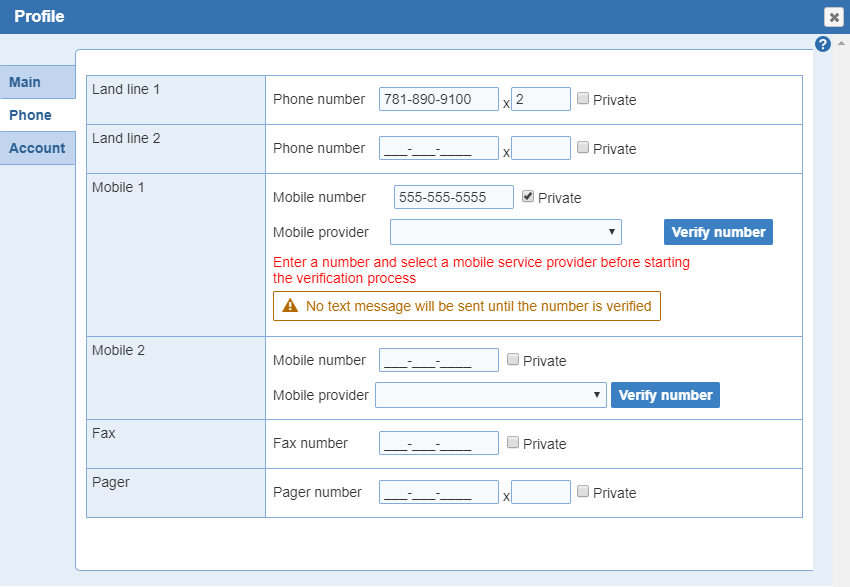Image resolution: width=850 pixels, height=587 pixels.
Task: Tick the Pager Private checkbox
Action: click(x=583, y=492)
